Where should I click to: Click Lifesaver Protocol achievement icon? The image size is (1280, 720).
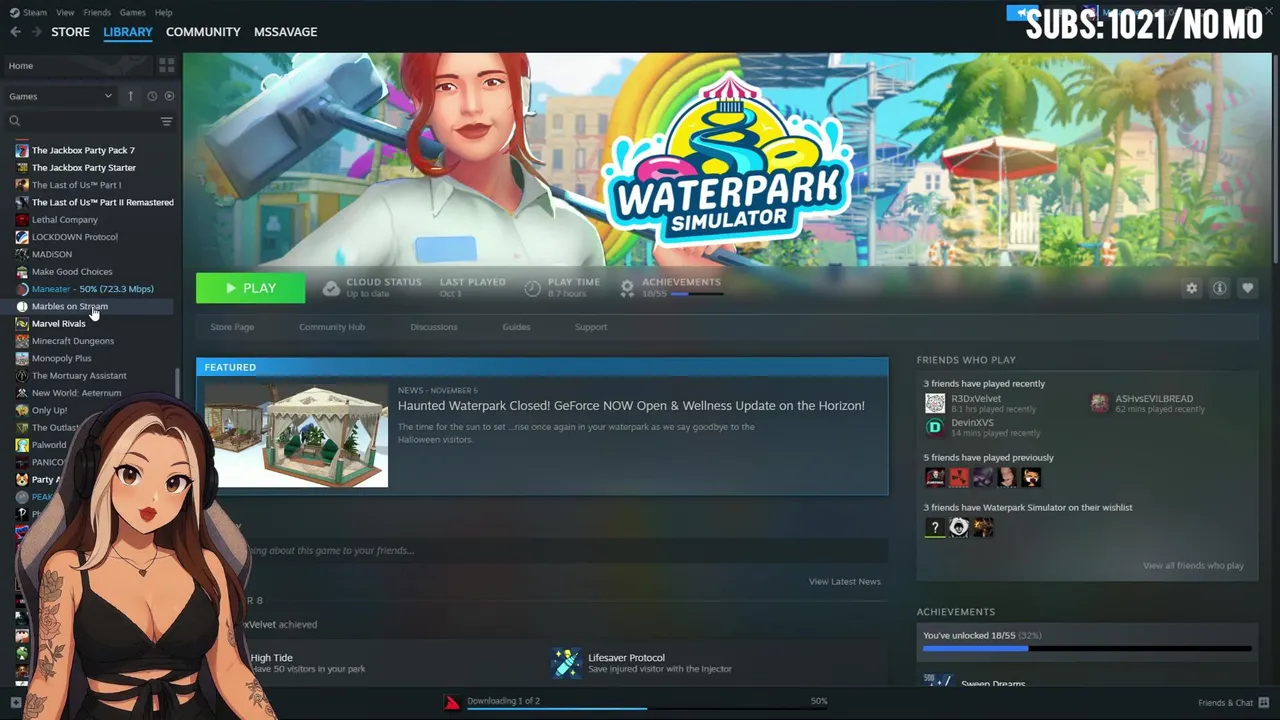tap(566, 663)
